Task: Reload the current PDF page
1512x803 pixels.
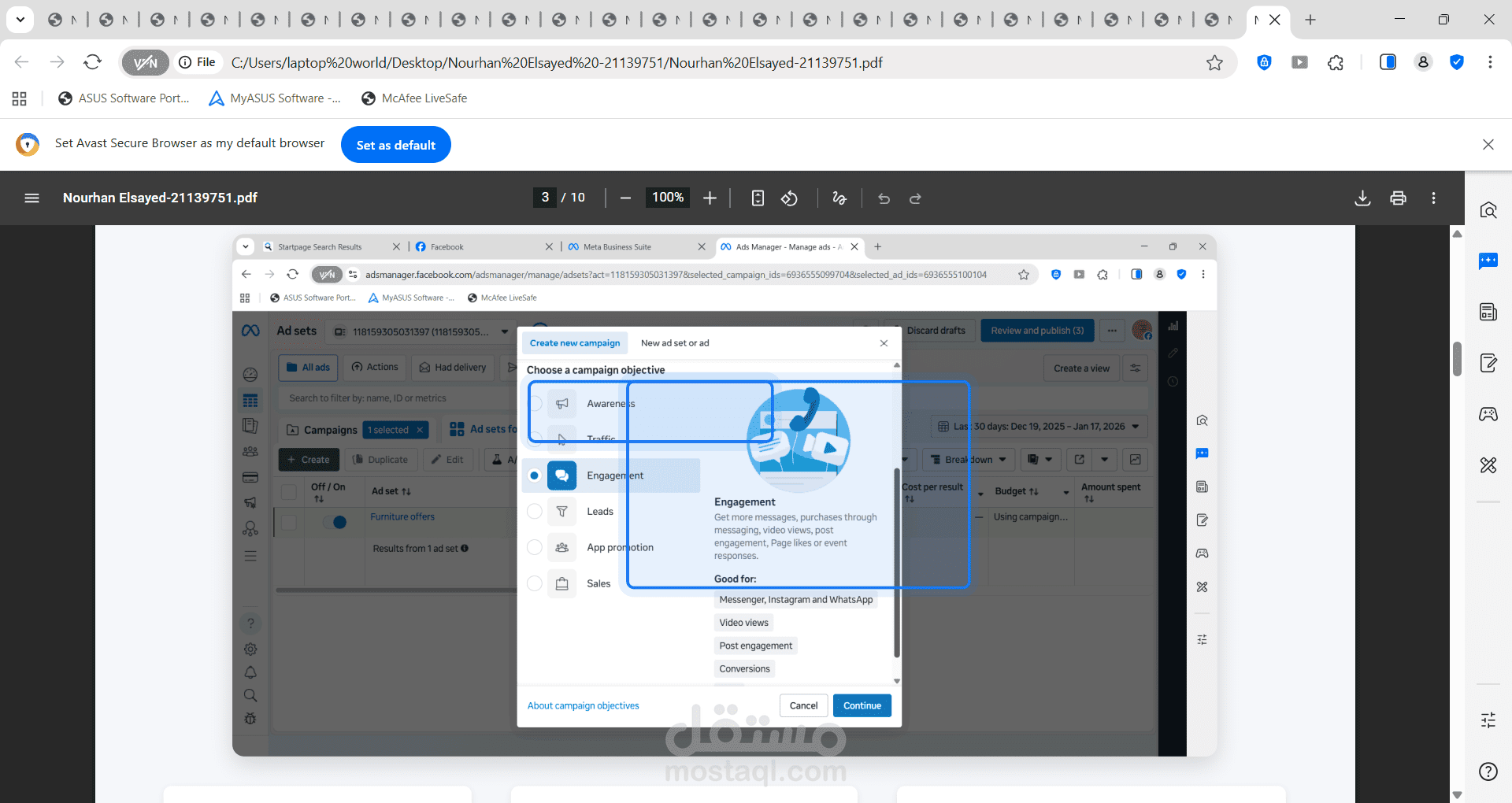Action: click(x=93, y=62)
